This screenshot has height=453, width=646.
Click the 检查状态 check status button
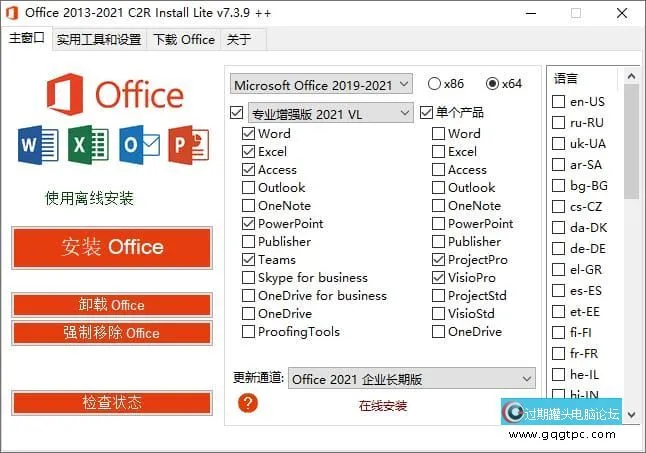[x=112, y=402]
